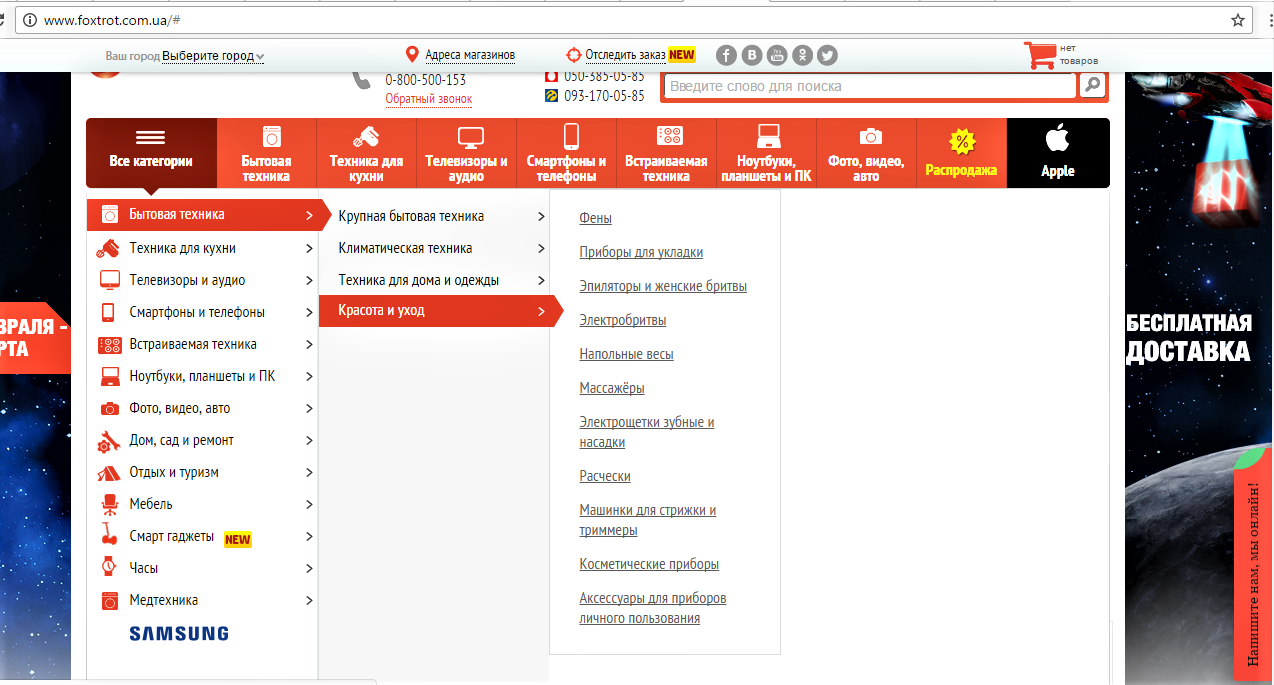Open the Распродажа percent sale tab

pos(961,153)
